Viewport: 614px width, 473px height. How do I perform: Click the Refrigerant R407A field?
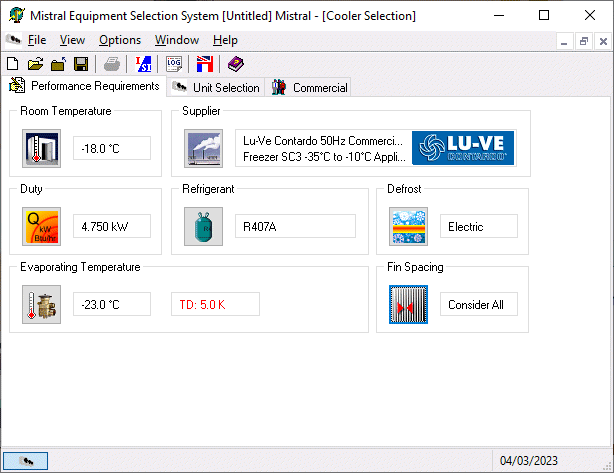coord(295,226)
